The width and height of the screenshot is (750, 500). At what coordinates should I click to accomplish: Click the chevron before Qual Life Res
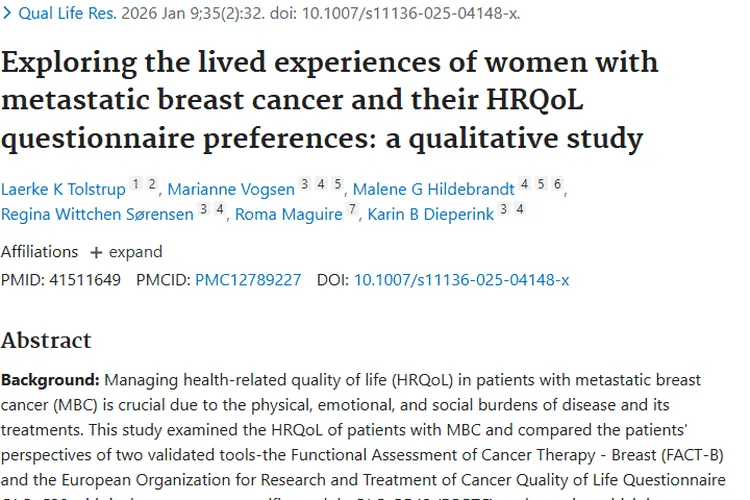pyautogui.click(x=7, y=14)
